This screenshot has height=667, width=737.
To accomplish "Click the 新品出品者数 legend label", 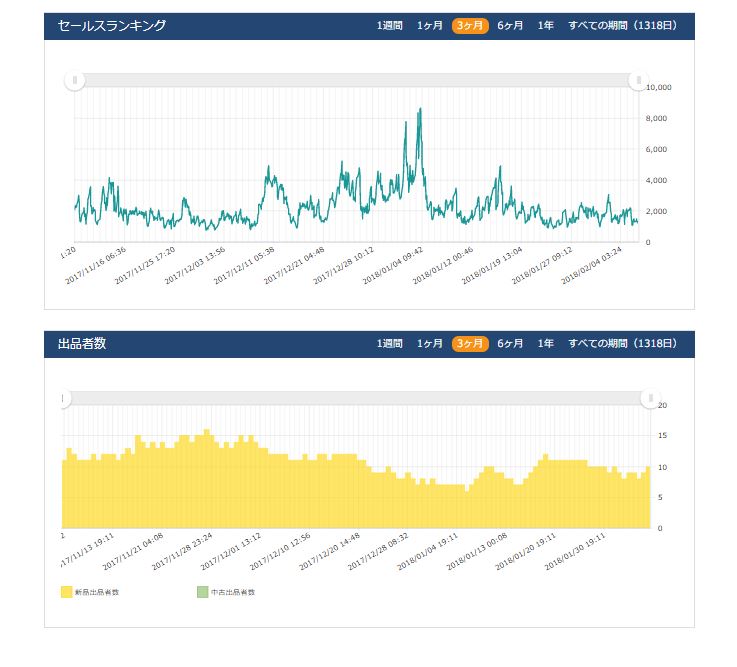I will (97, 592).
